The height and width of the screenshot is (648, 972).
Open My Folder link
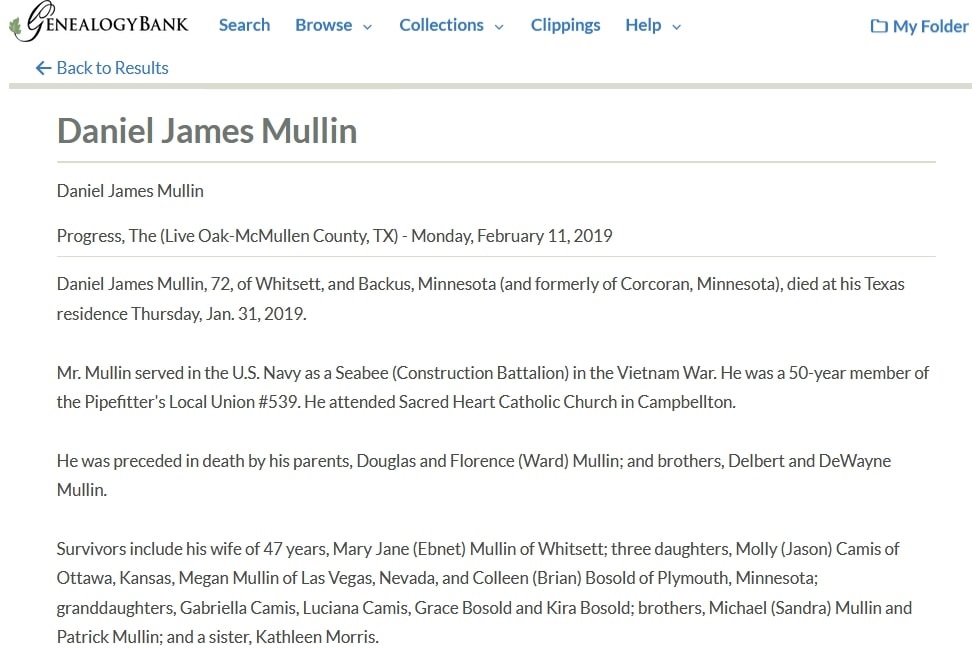(920, 26)
